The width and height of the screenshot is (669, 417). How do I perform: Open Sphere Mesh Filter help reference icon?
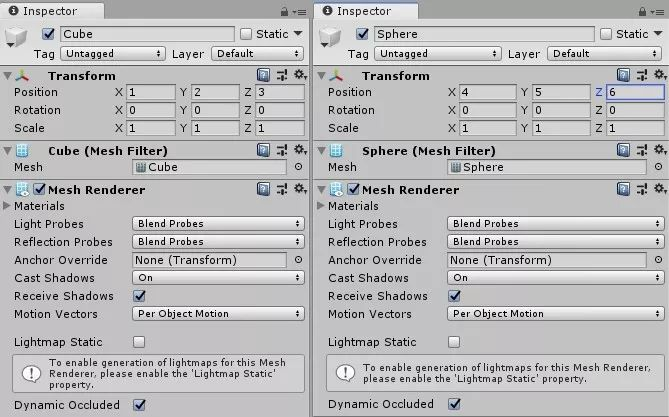[x=623, y=150]
